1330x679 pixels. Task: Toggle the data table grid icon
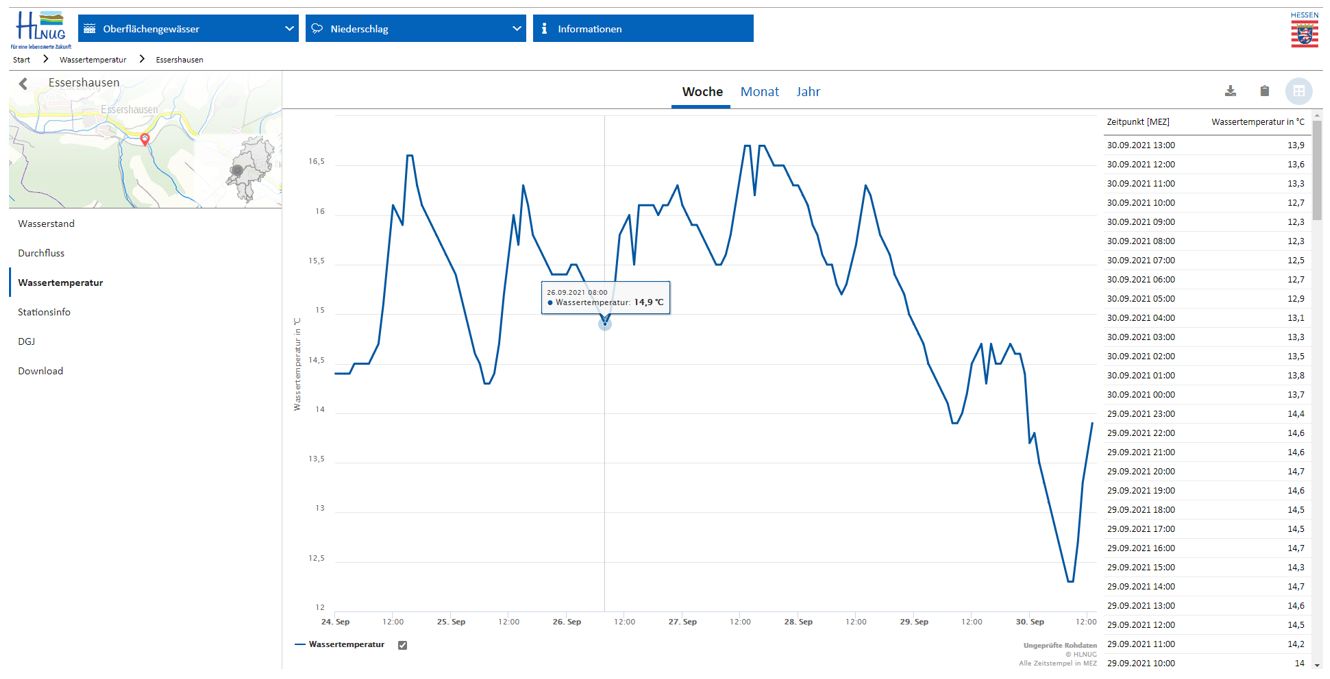coord(1298,91)
